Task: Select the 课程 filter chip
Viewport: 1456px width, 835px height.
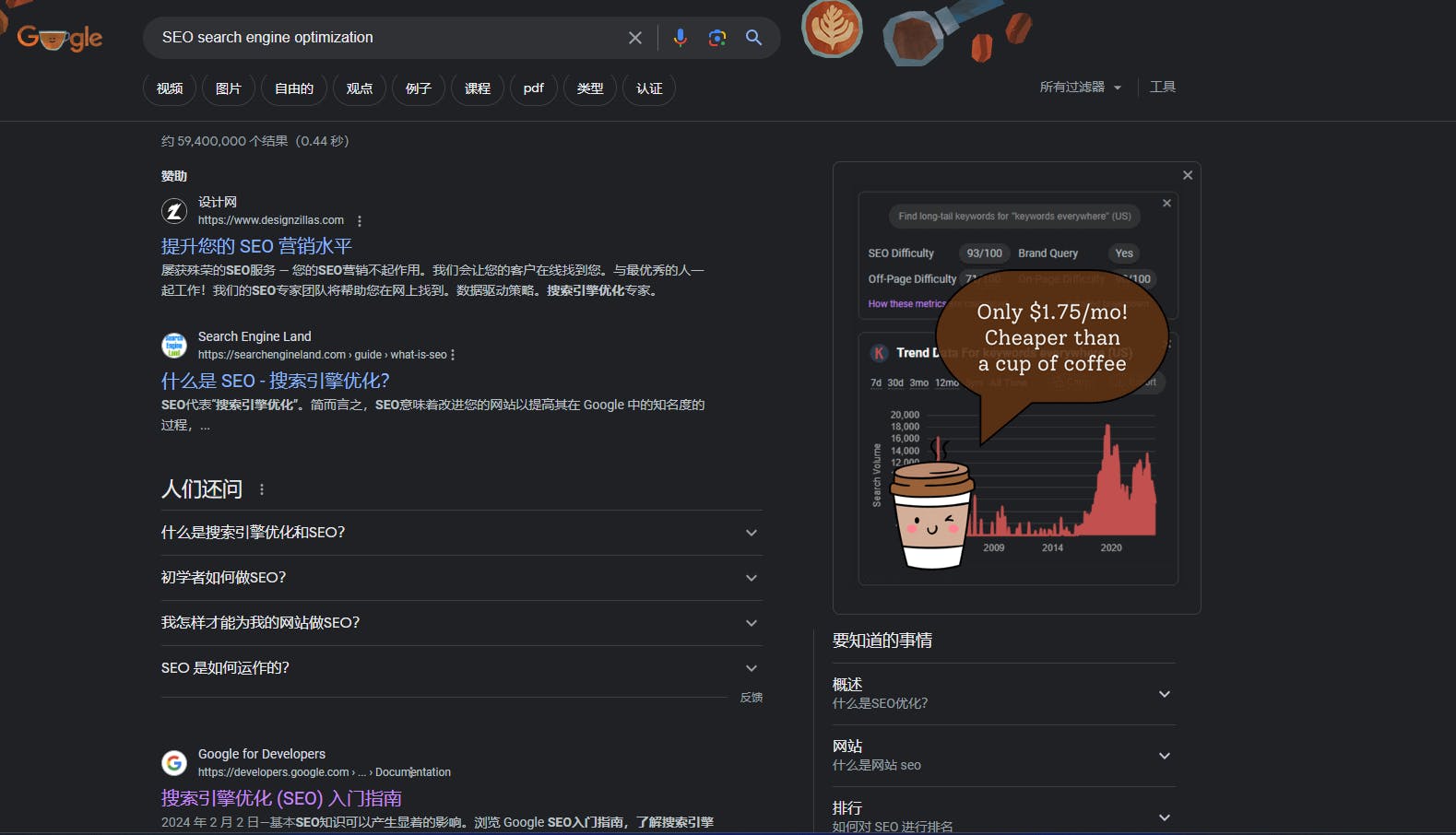Action: 478,88
